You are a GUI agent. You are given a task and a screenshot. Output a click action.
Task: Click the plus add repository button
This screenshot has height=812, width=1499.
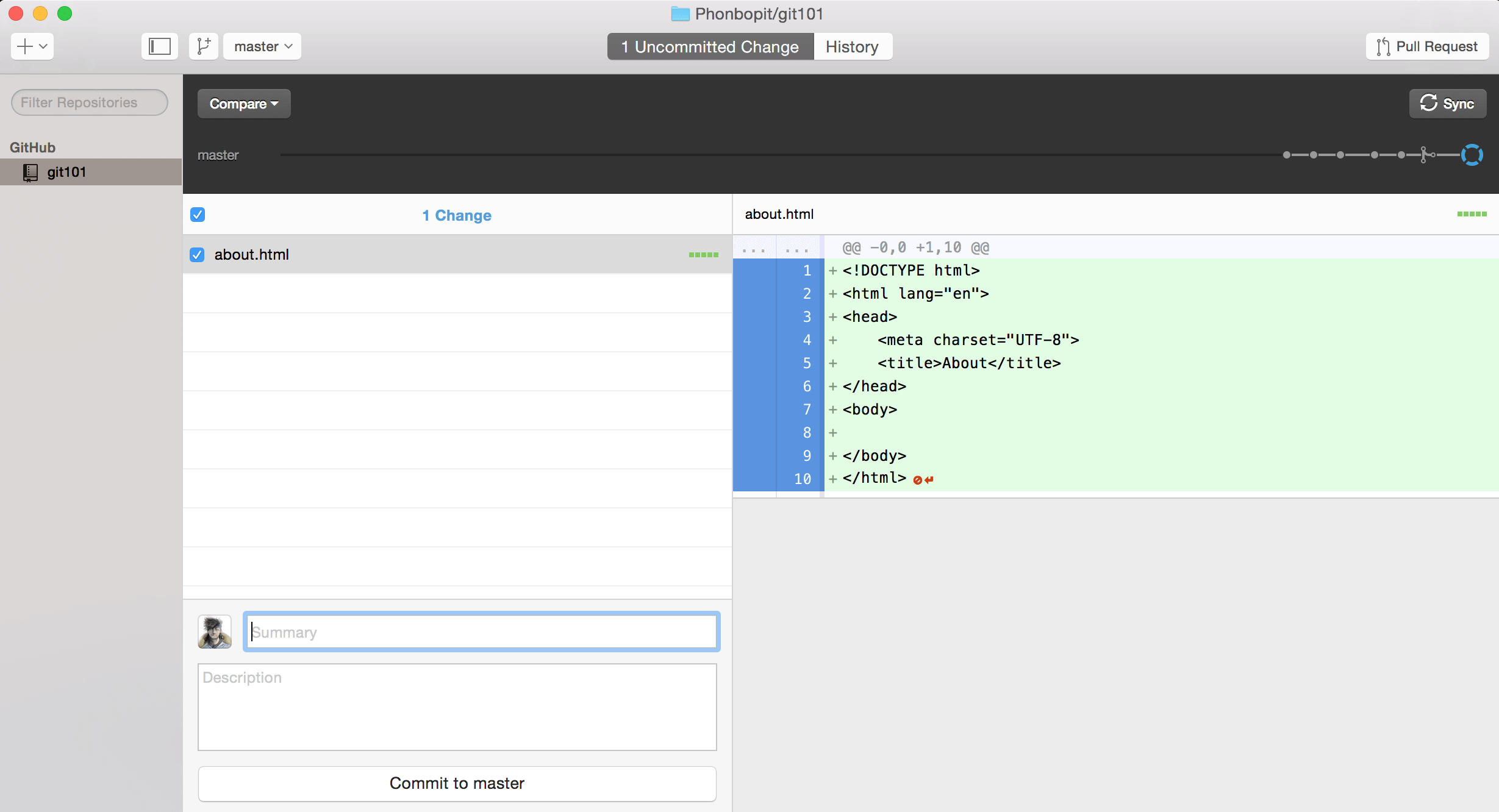[x=32, y=46]
